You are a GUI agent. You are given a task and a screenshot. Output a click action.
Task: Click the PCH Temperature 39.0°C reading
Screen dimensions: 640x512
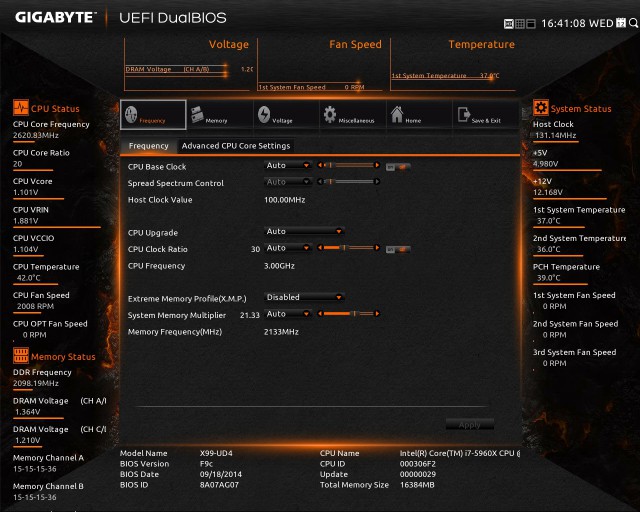coord(549,278)
